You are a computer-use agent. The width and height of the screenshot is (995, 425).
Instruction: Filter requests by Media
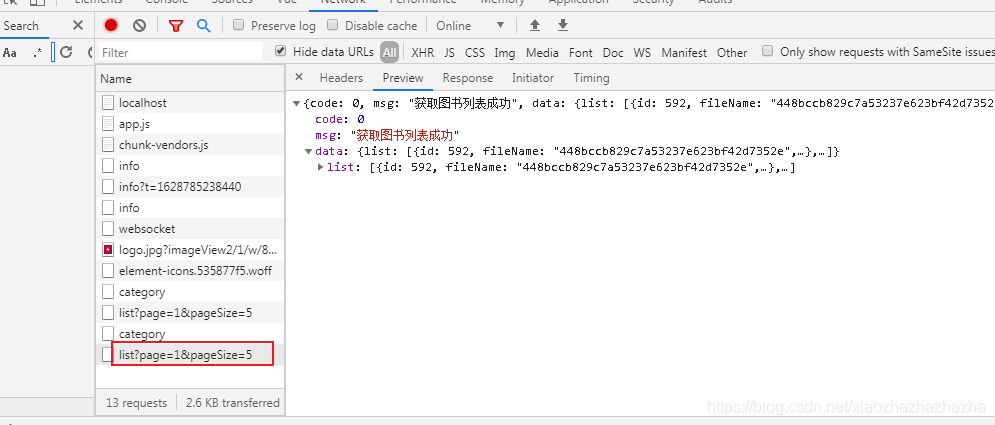coord(543,53)
